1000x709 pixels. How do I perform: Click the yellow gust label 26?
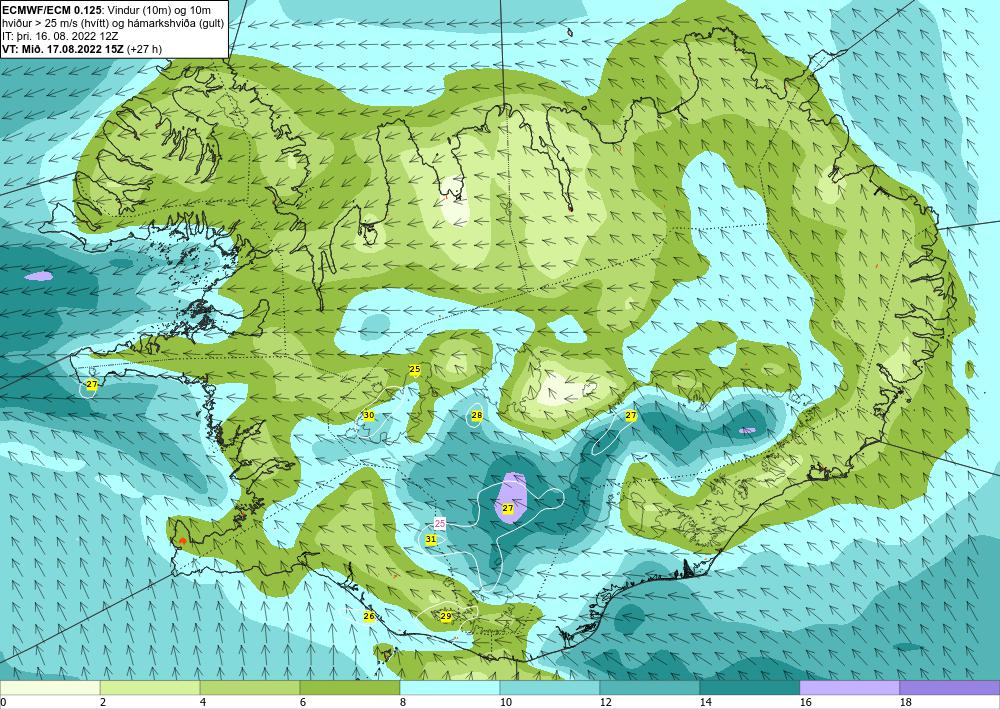tap(369, 616)
